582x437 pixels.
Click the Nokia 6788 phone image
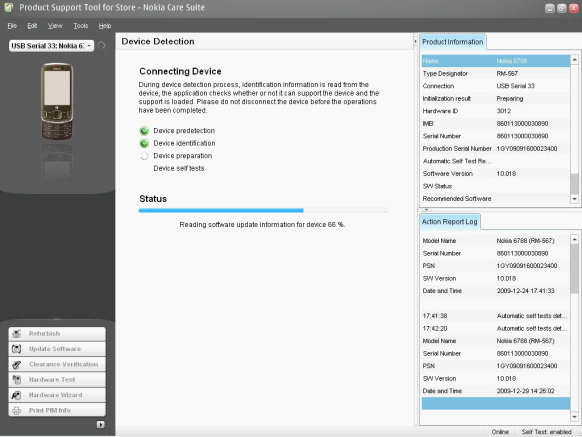click(x=57, y=101)
